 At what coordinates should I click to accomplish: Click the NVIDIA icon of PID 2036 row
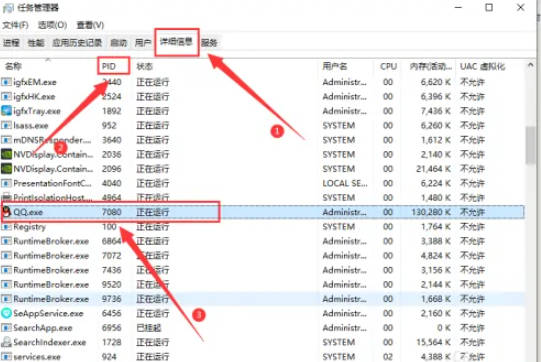[x=6, y=154]
